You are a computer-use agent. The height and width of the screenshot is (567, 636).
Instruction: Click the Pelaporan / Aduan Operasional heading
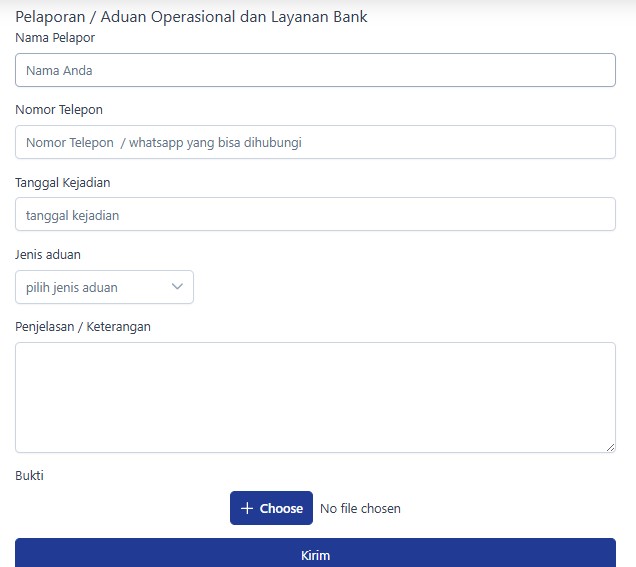coord(191,17)
